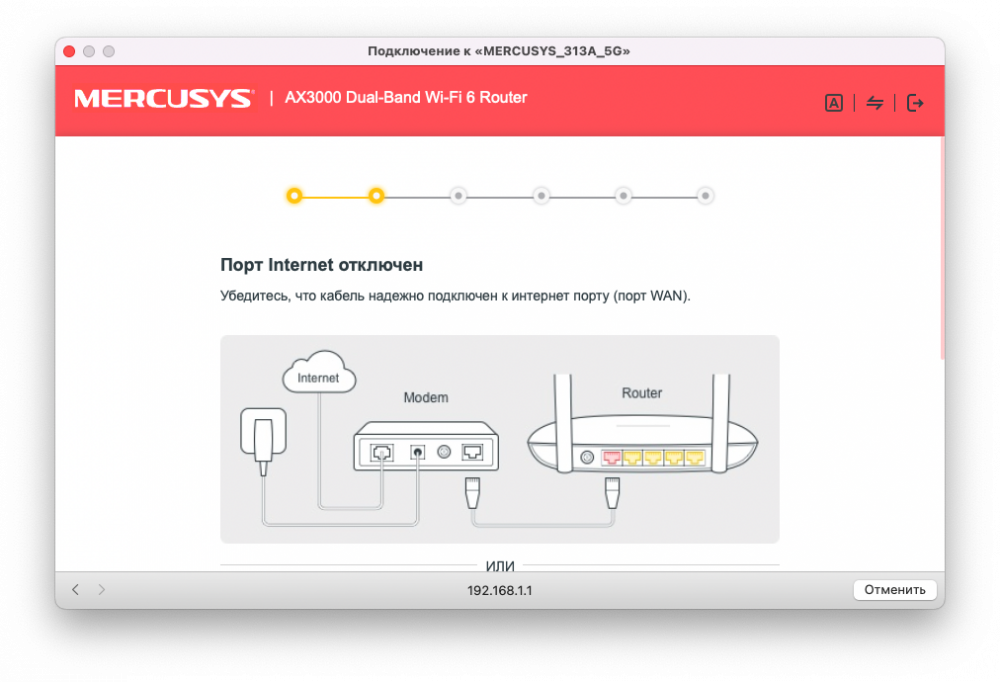Jump to the last step dot
Image resolution: width=1000 pixels, height=682 pixels.
[705, 196]
